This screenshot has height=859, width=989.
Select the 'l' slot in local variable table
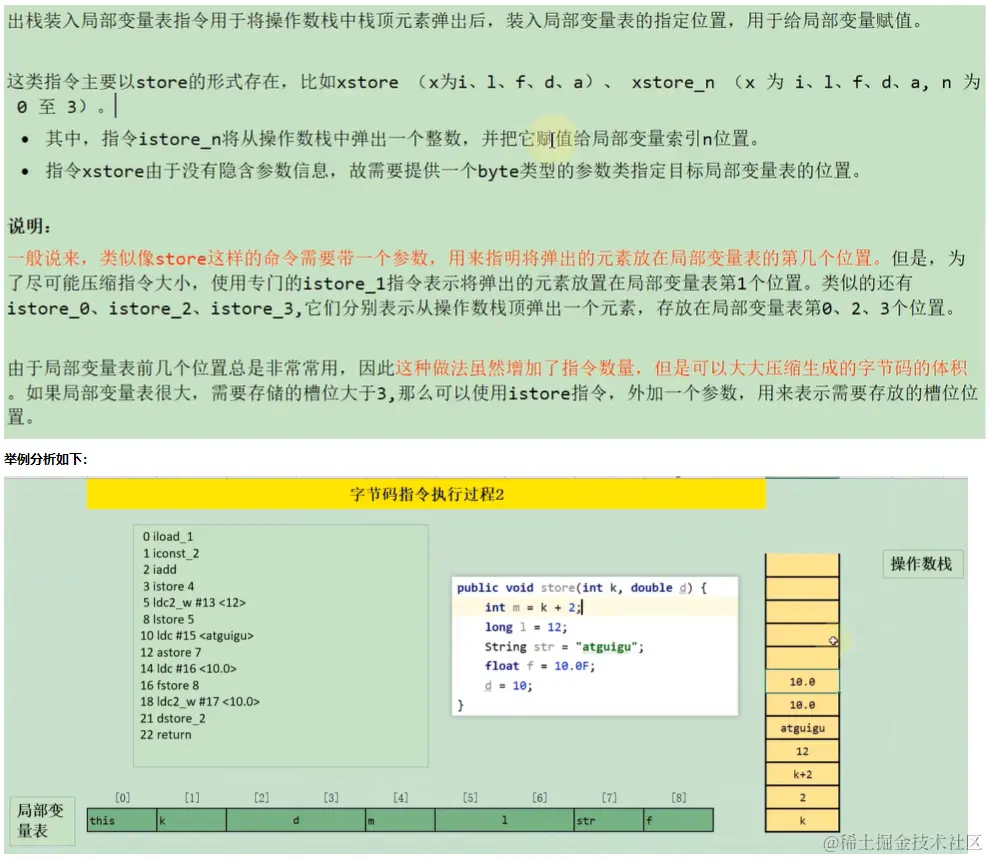(x=504, y=821)
